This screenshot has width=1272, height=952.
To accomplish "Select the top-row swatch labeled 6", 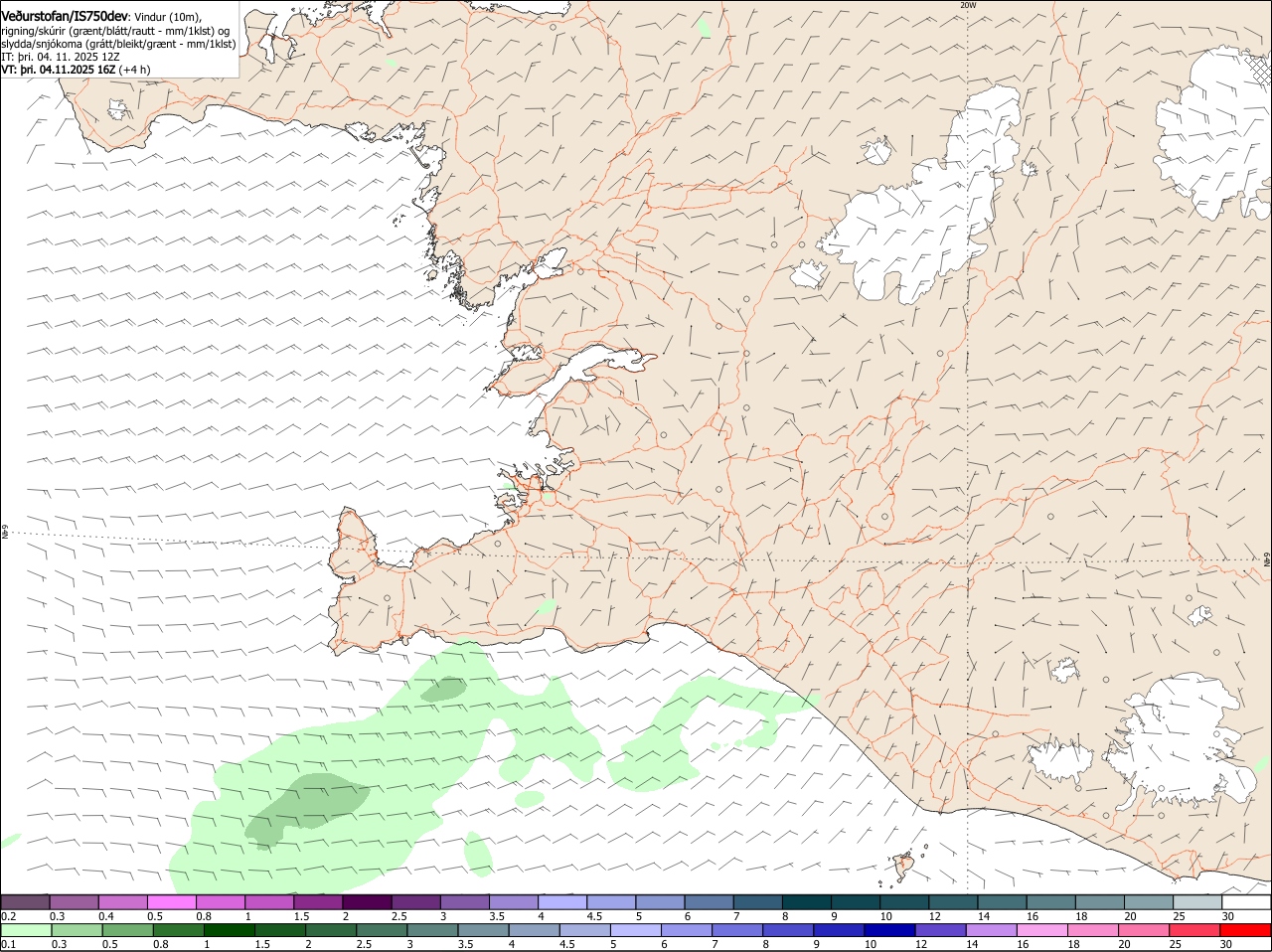I will pos(710,901).
